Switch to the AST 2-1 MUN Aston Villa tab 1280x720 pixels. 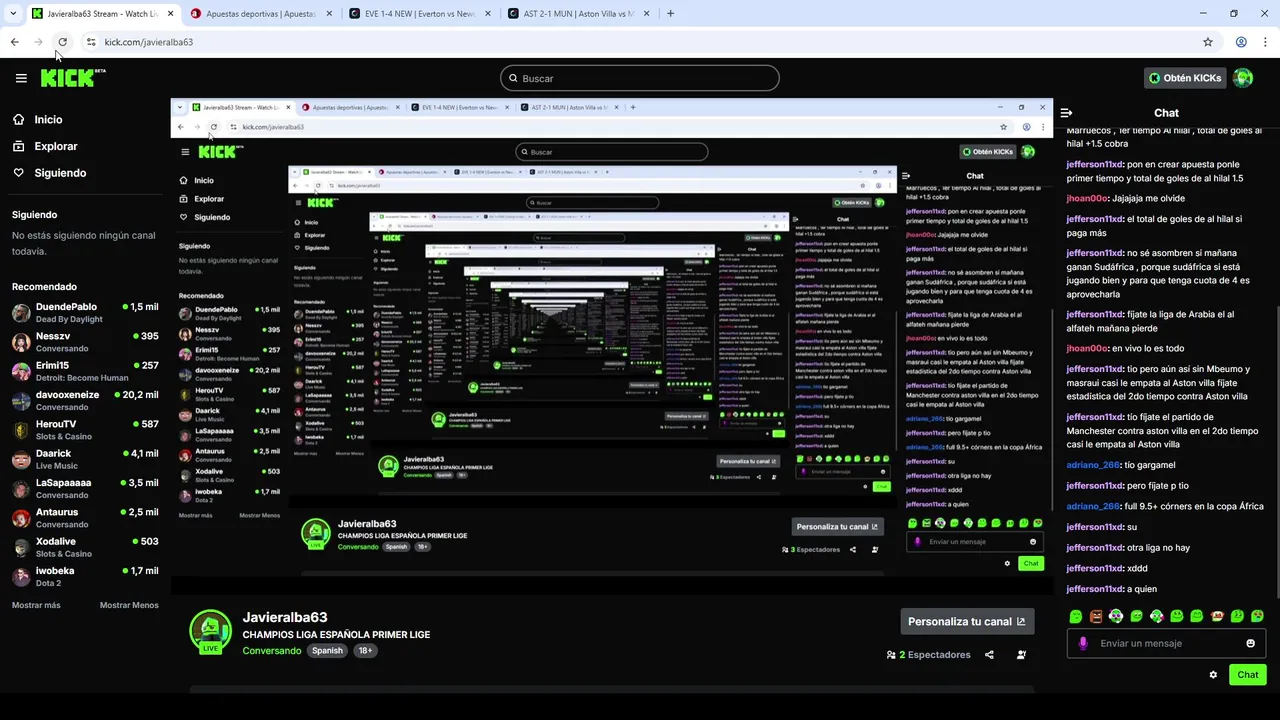click(579, 14)
